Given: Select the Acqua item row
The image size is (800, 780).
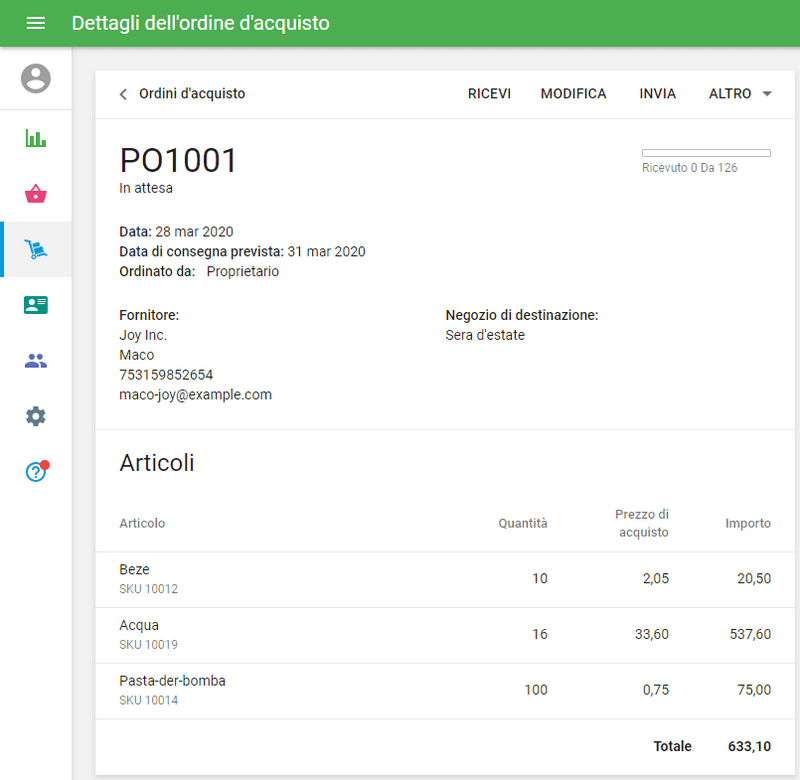Looking at the screenshot, I should coord(445,635).
